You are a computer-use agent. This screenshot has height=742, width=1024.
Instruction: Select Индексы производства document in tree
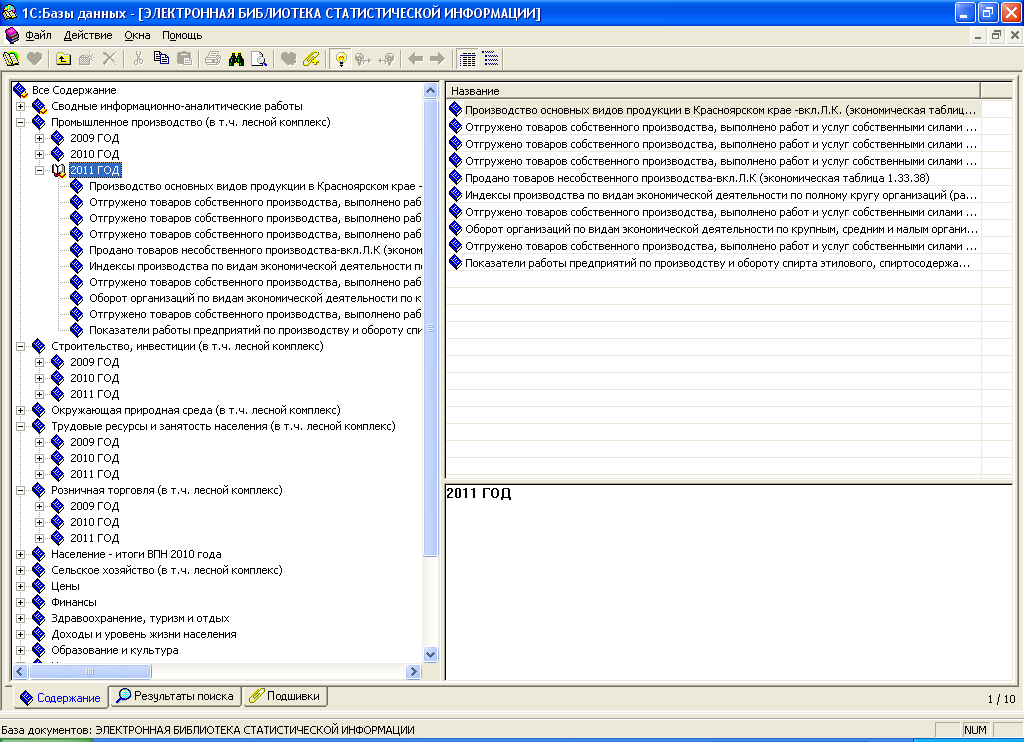255,266
